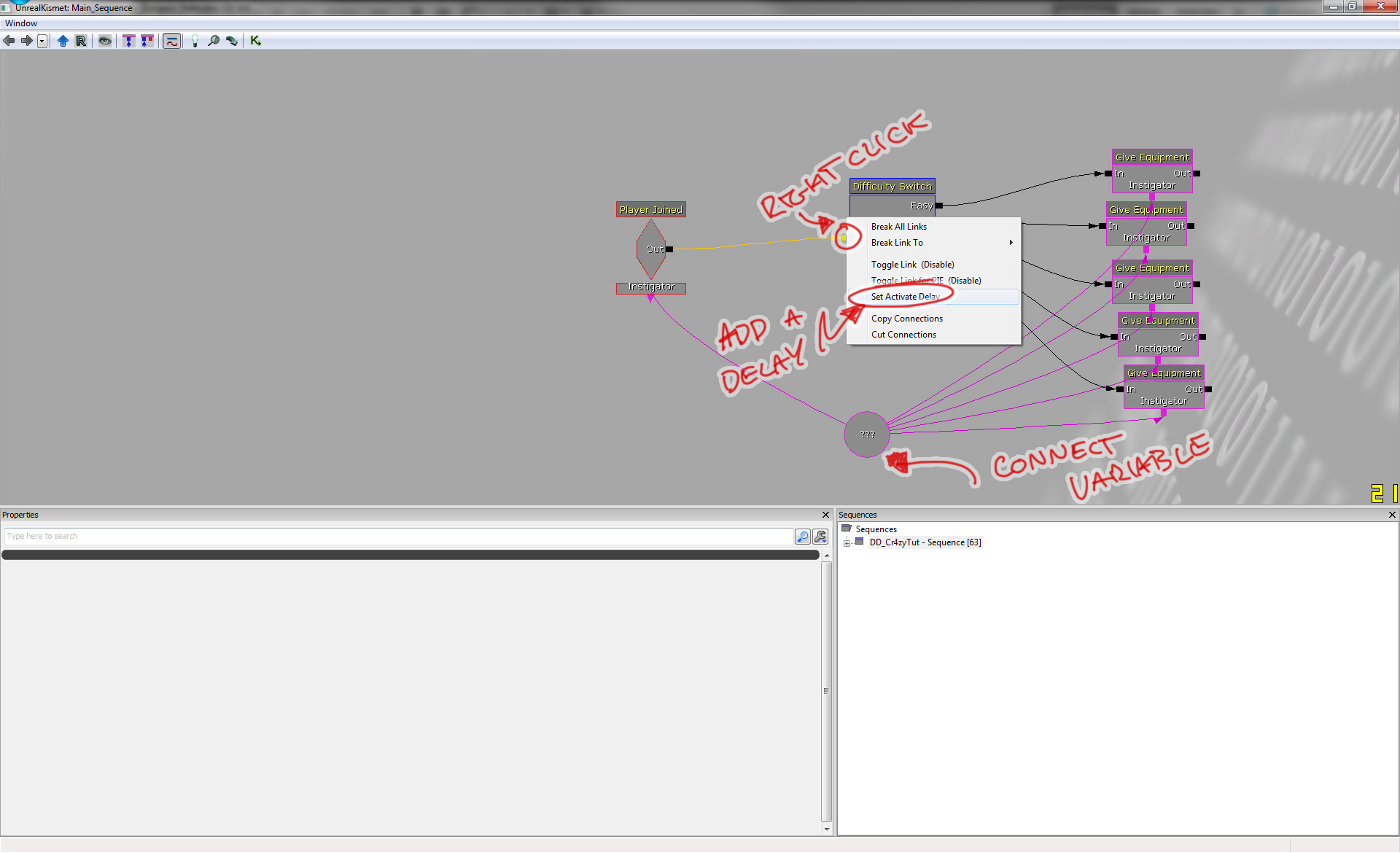Image resolution: width=1400 pixels, height=853 pixels.
Task: Open search with magnifying glass icon
Action: [214, 41]
